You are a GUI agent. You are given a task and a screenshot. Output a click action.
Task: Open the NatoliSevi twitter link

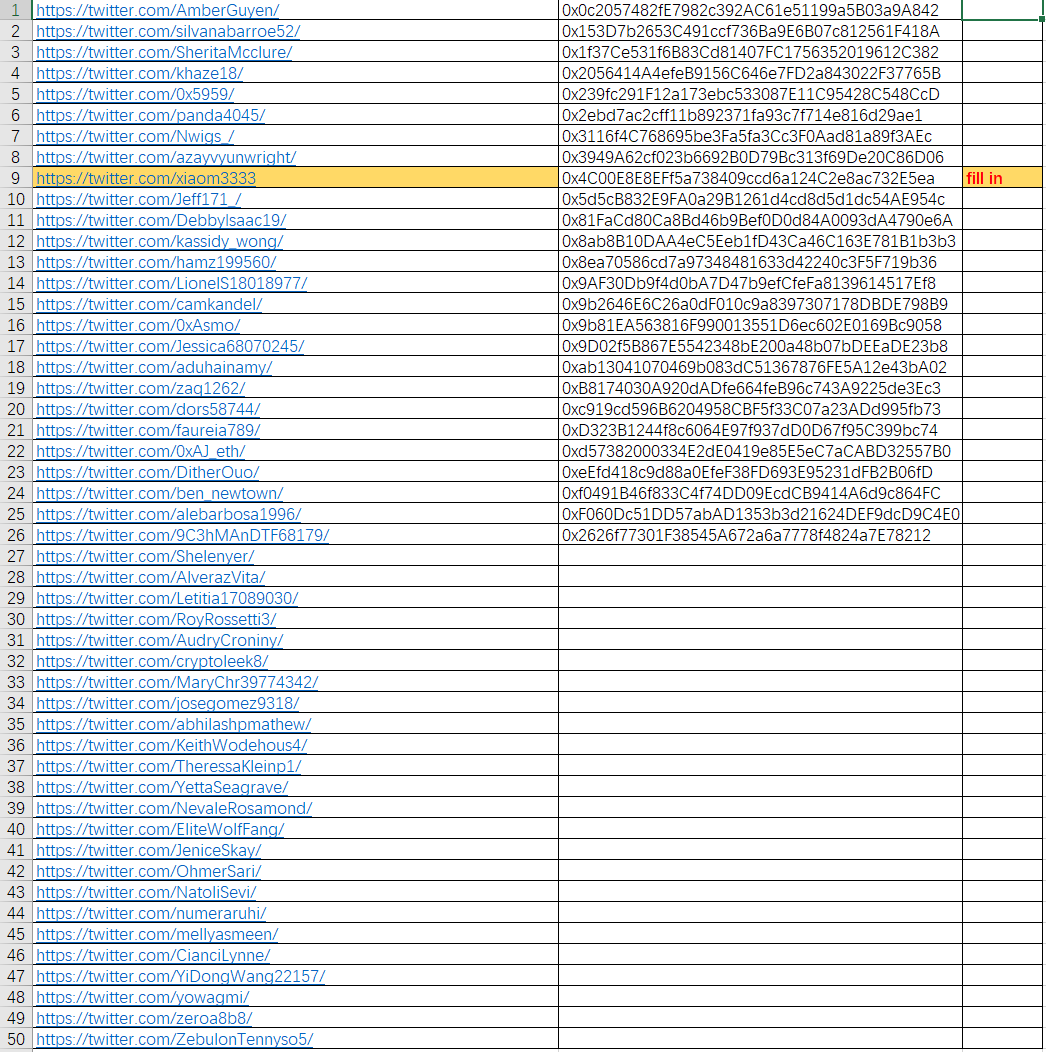146,892
